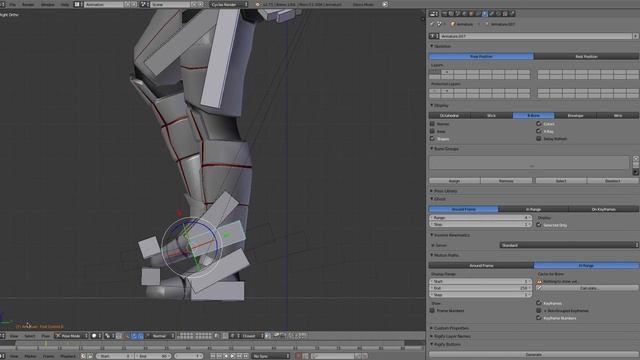Open the Object properties tab (orange cube)
Screen dimensions: 640x360
(471, 13)
